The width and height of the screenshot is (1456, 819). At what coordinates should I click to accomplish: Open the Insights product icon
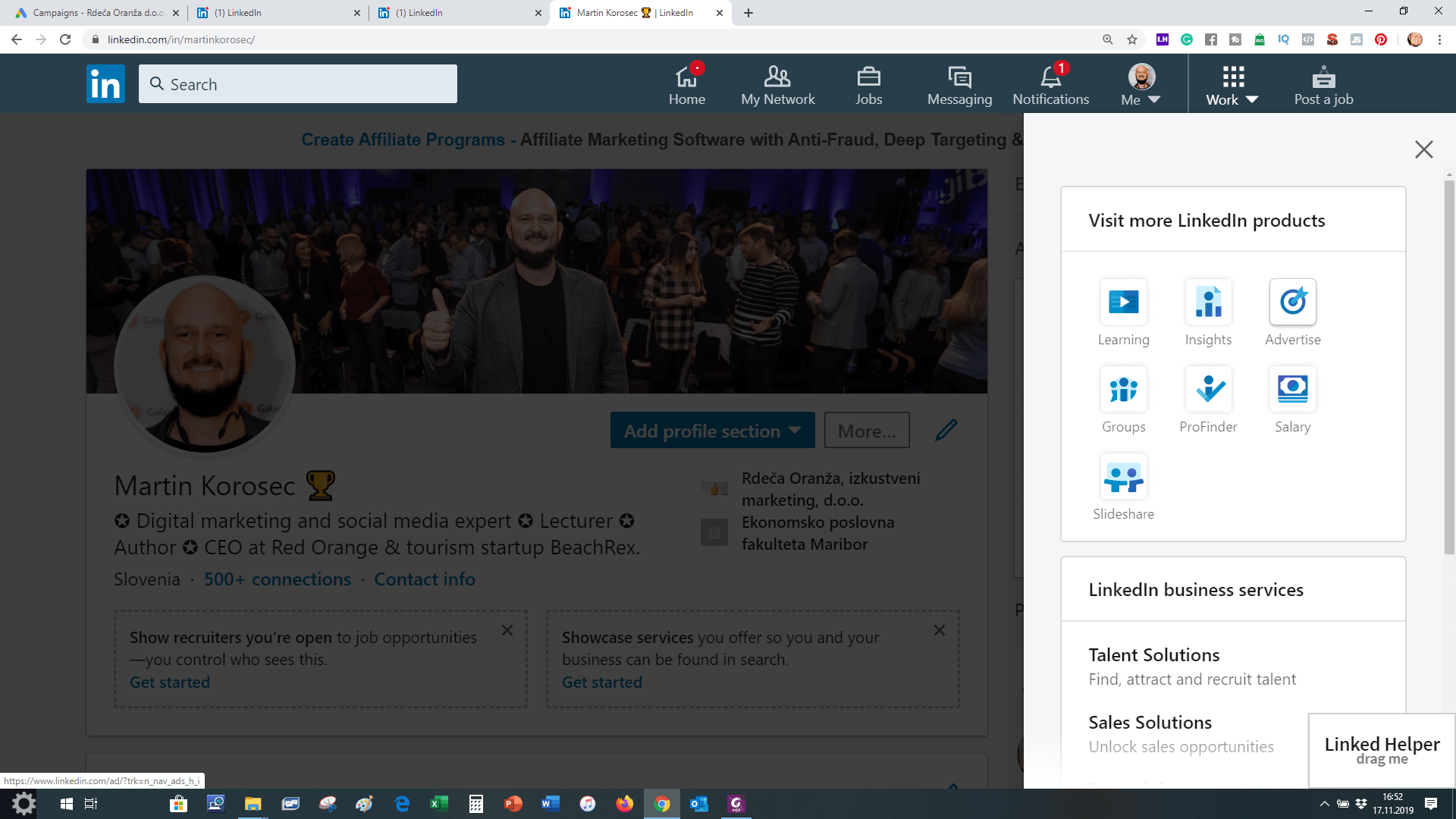click(x=1208, y=303)
